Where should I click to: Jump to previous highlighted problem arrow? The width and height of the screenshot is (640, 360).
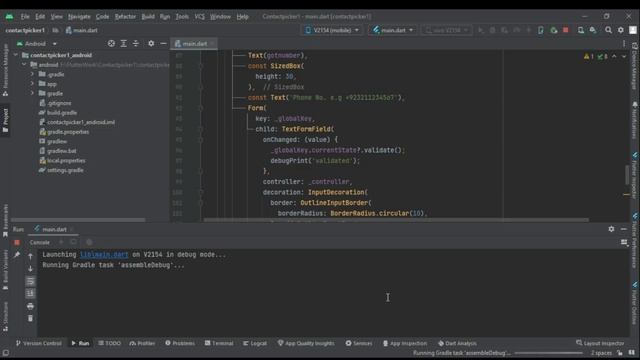coord(614,56)
